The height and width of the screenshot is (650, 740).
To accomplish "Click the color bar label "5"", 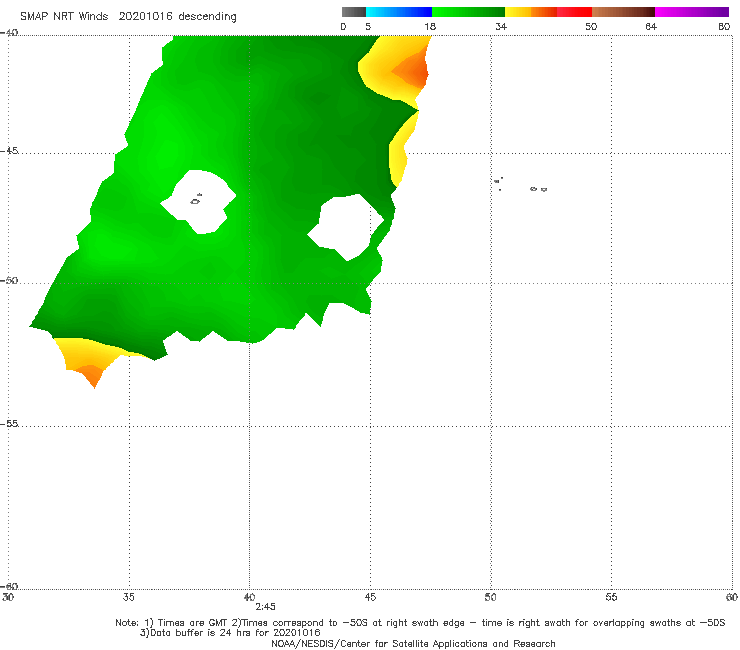I will [368, 26].
